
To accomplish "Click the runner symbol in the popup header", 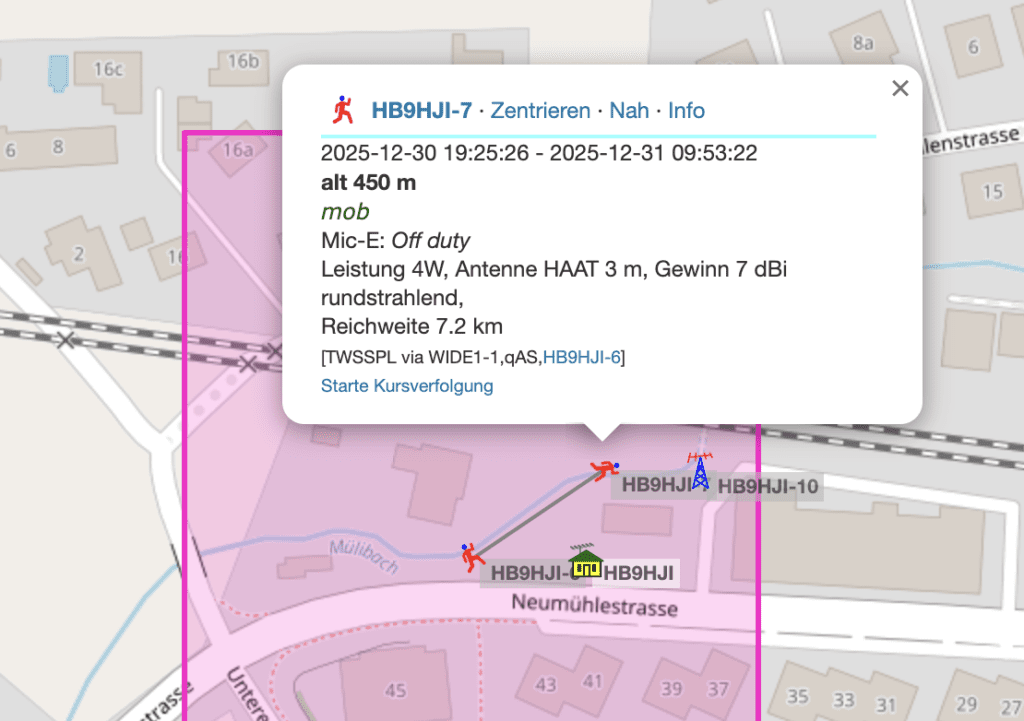I will [344, 109].
